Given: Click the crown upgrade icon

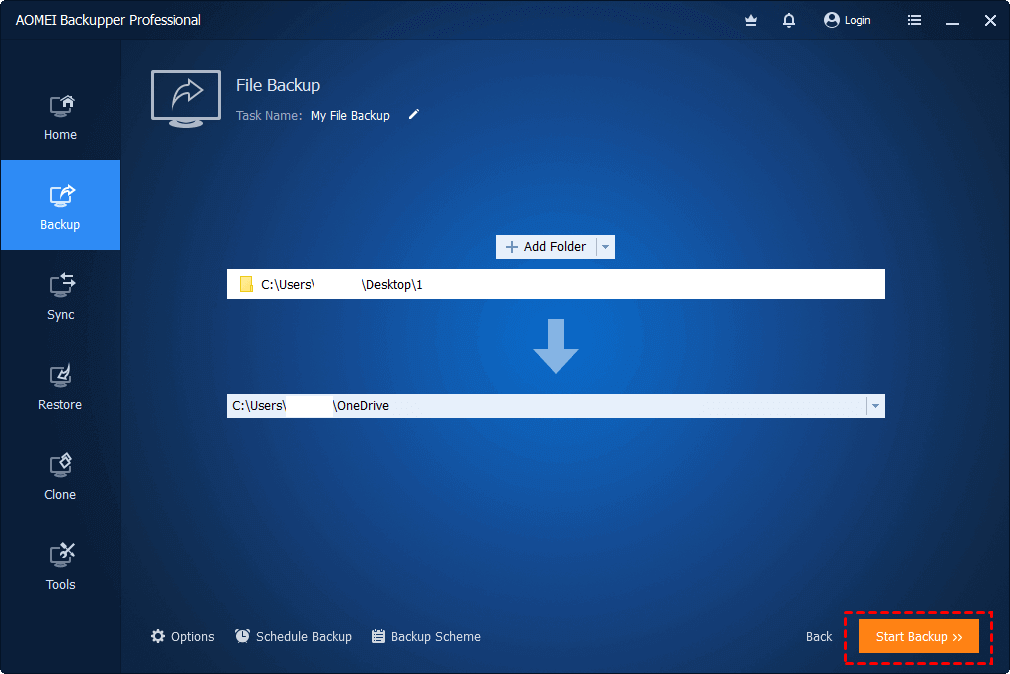Looking at the screenshot, I should coord(750,21).
